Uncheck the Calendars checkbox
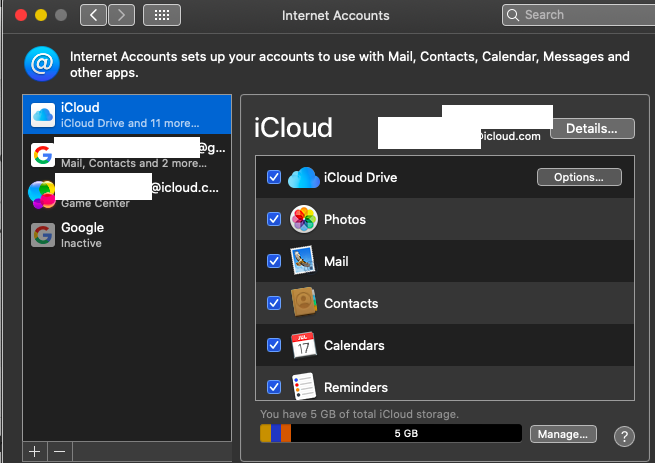The image size is (655, 463). click(x=274, y=345)
